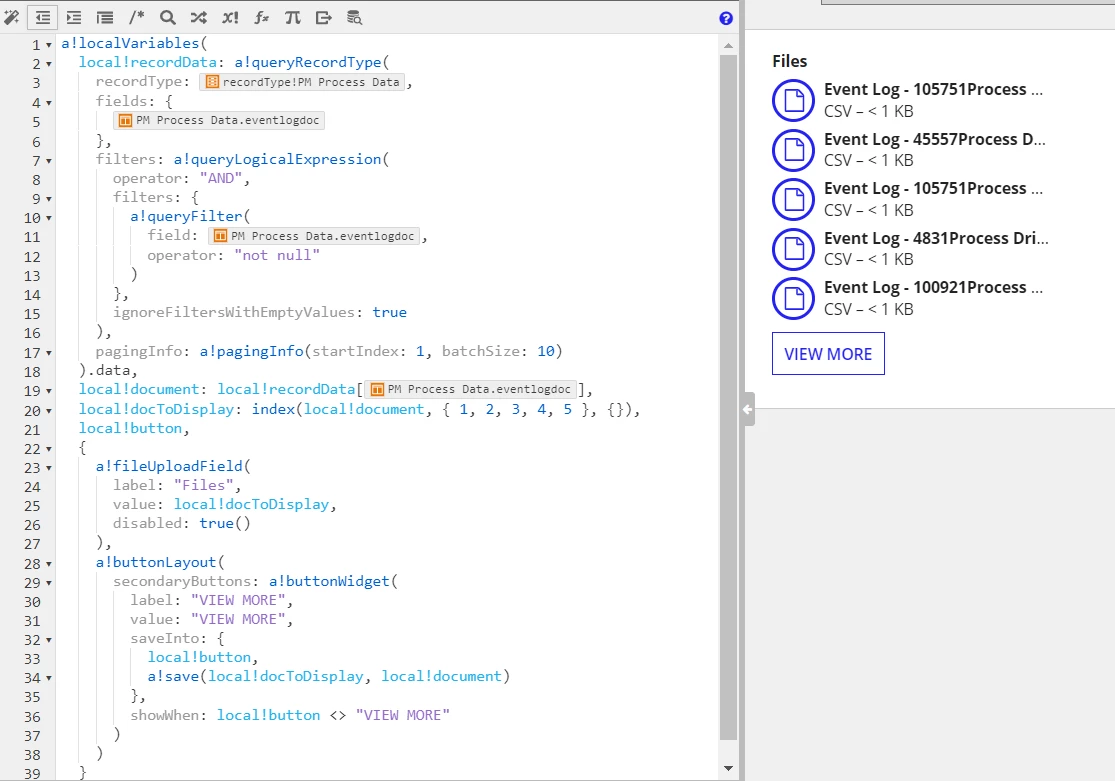The width and height of the screenshot is (1115, 781).
Task: Collapse a!queryLogicalExpression at line 7
Action: point(48,161)
